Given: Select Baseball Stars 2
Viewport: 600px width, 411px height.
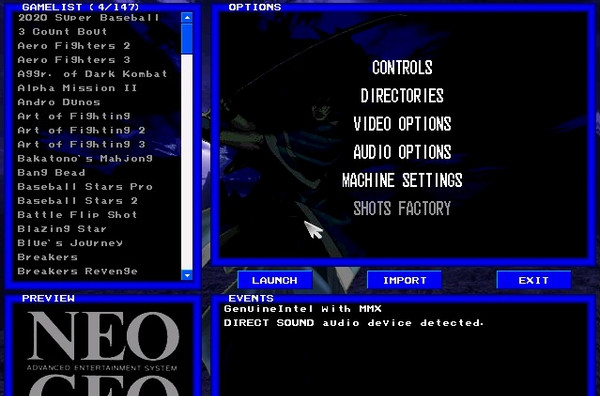Looking at the screenshot, I should click(78, 201).
